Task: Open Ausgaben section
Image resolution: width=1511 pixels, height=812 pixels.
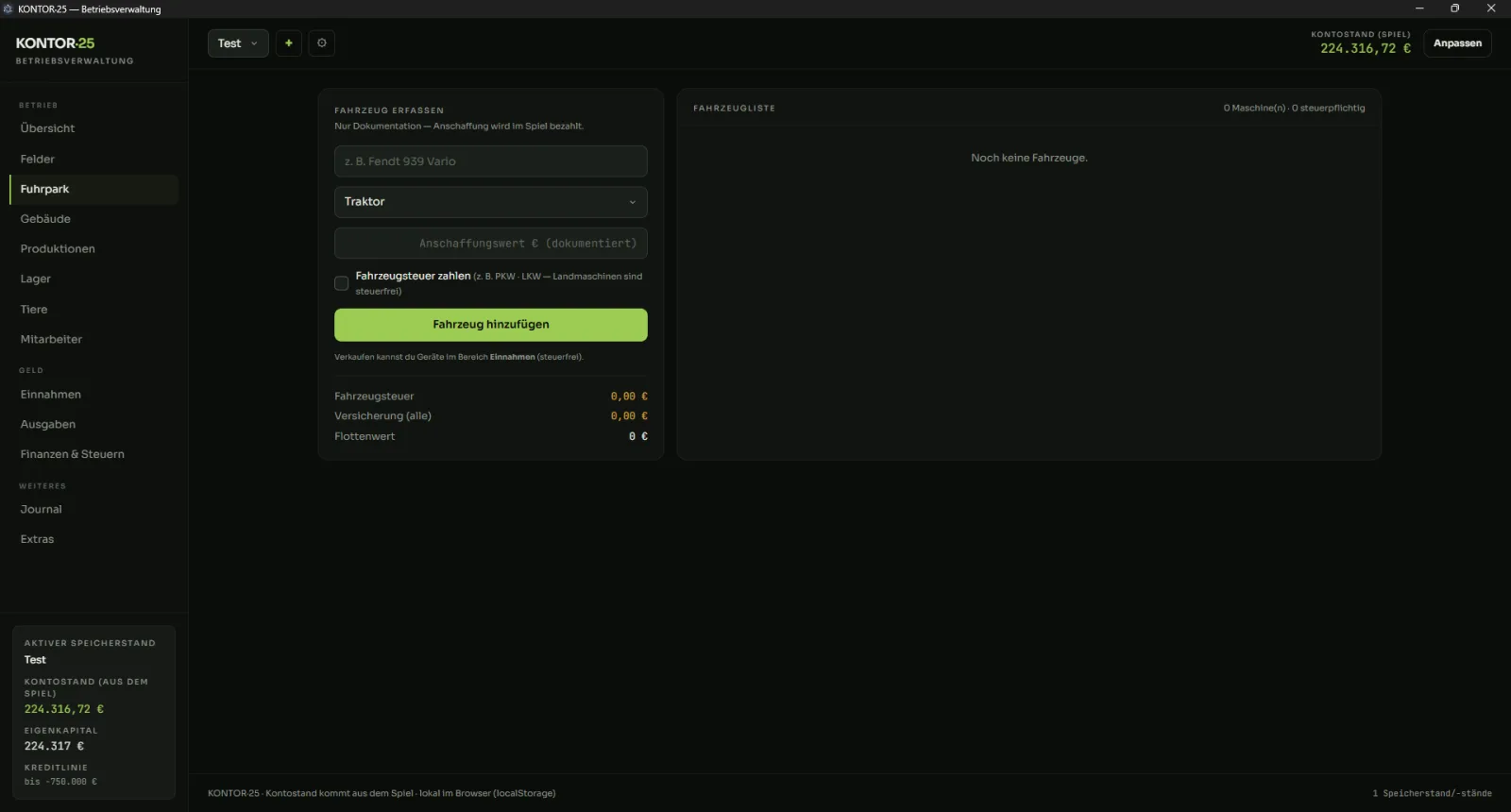Action: (x=93, y=425)
